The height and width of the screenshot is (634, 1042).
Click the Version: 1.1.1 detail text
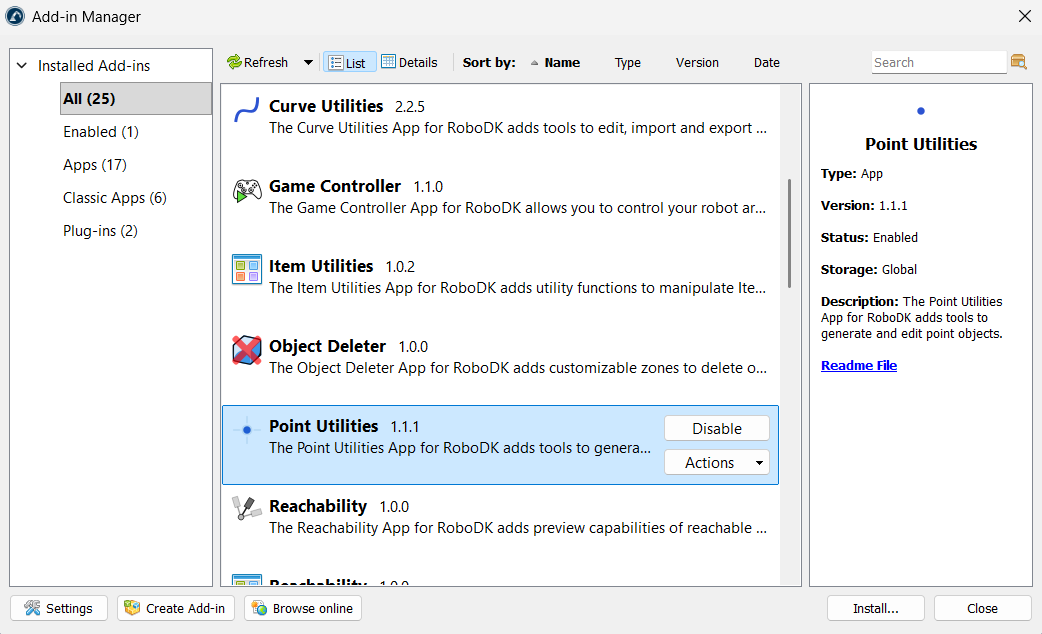coord(864,206)
